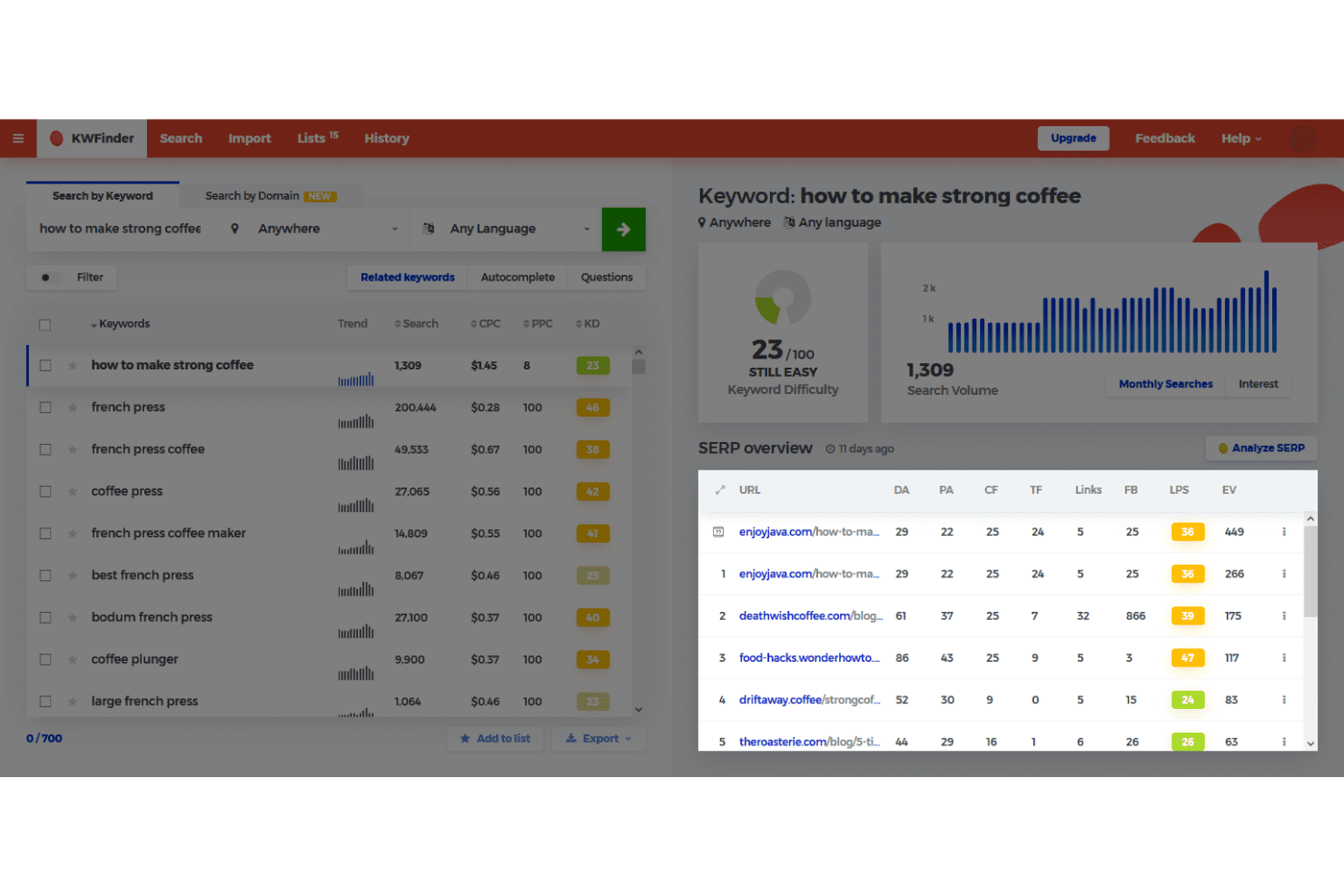Click the language icon in search bar
Viewport: 1344px width, 896px height.
(x=429, y=229)
